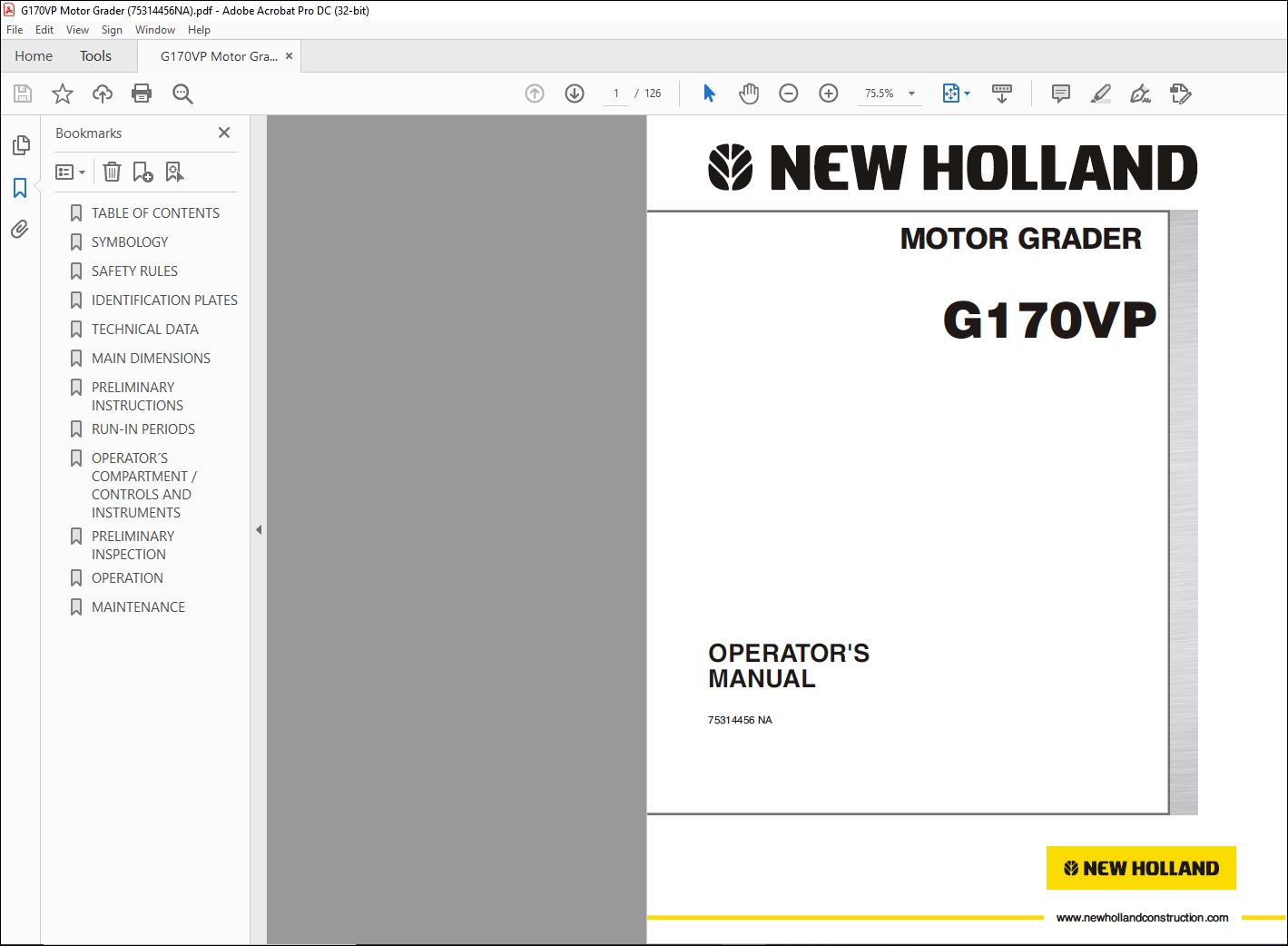
Task: Add document to starred favorites
Action: click(x=63, y=94)
